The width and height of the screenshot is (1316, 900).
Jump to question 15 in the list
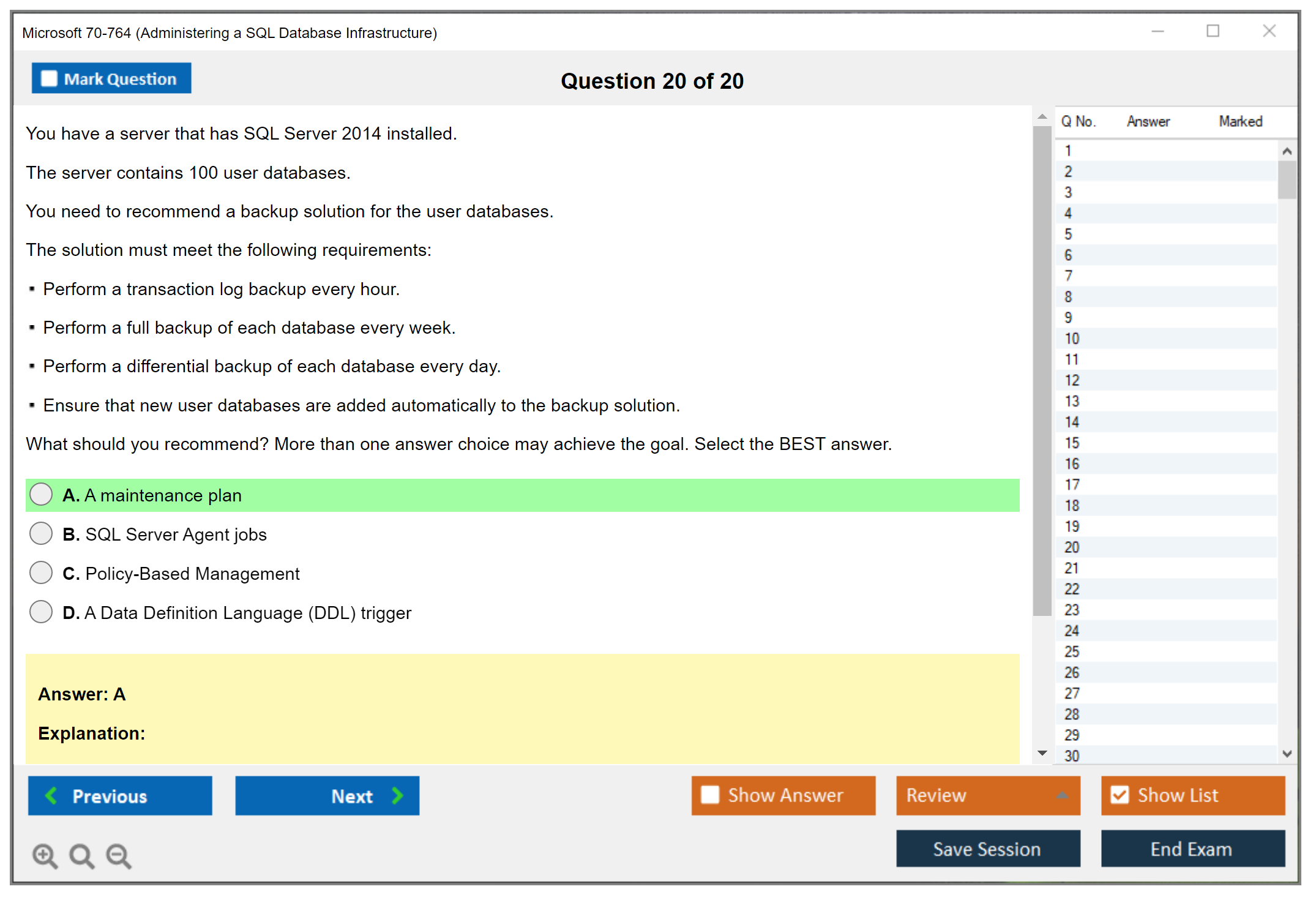[x=1072, y=443]
